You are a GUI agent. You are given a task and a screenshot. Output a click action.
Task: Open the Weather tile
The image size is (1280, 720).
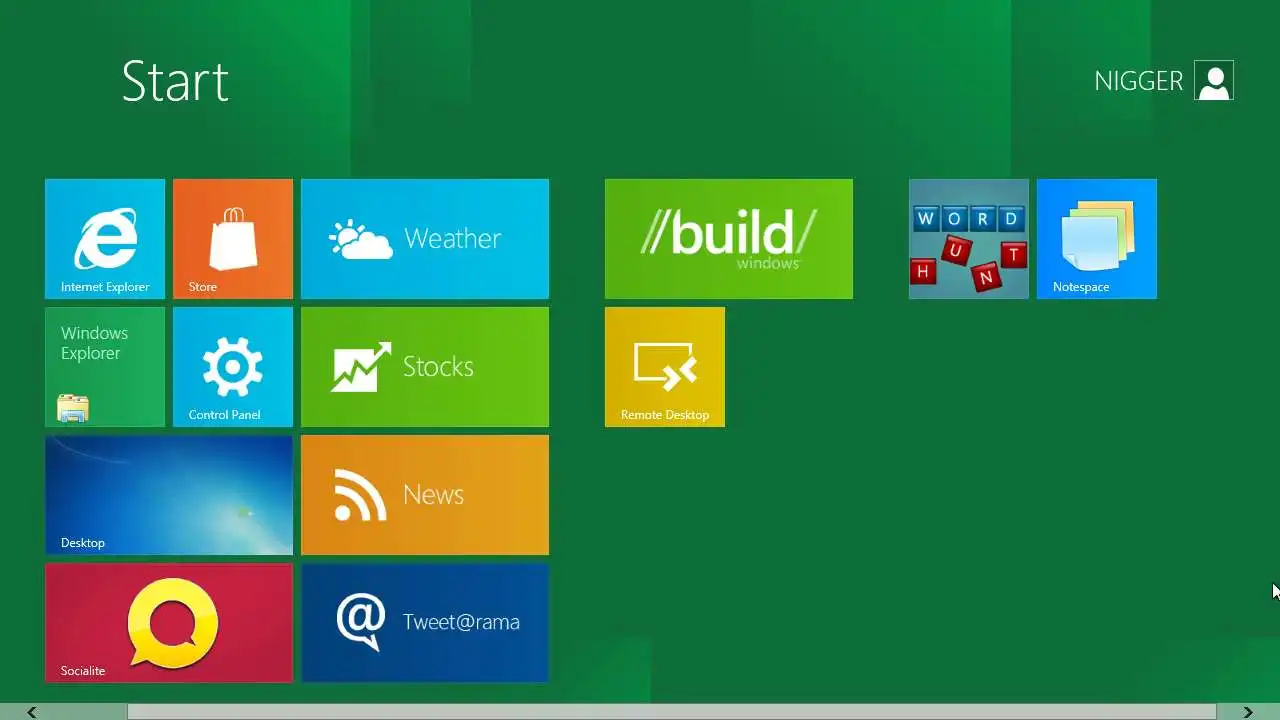pos(425,239)
